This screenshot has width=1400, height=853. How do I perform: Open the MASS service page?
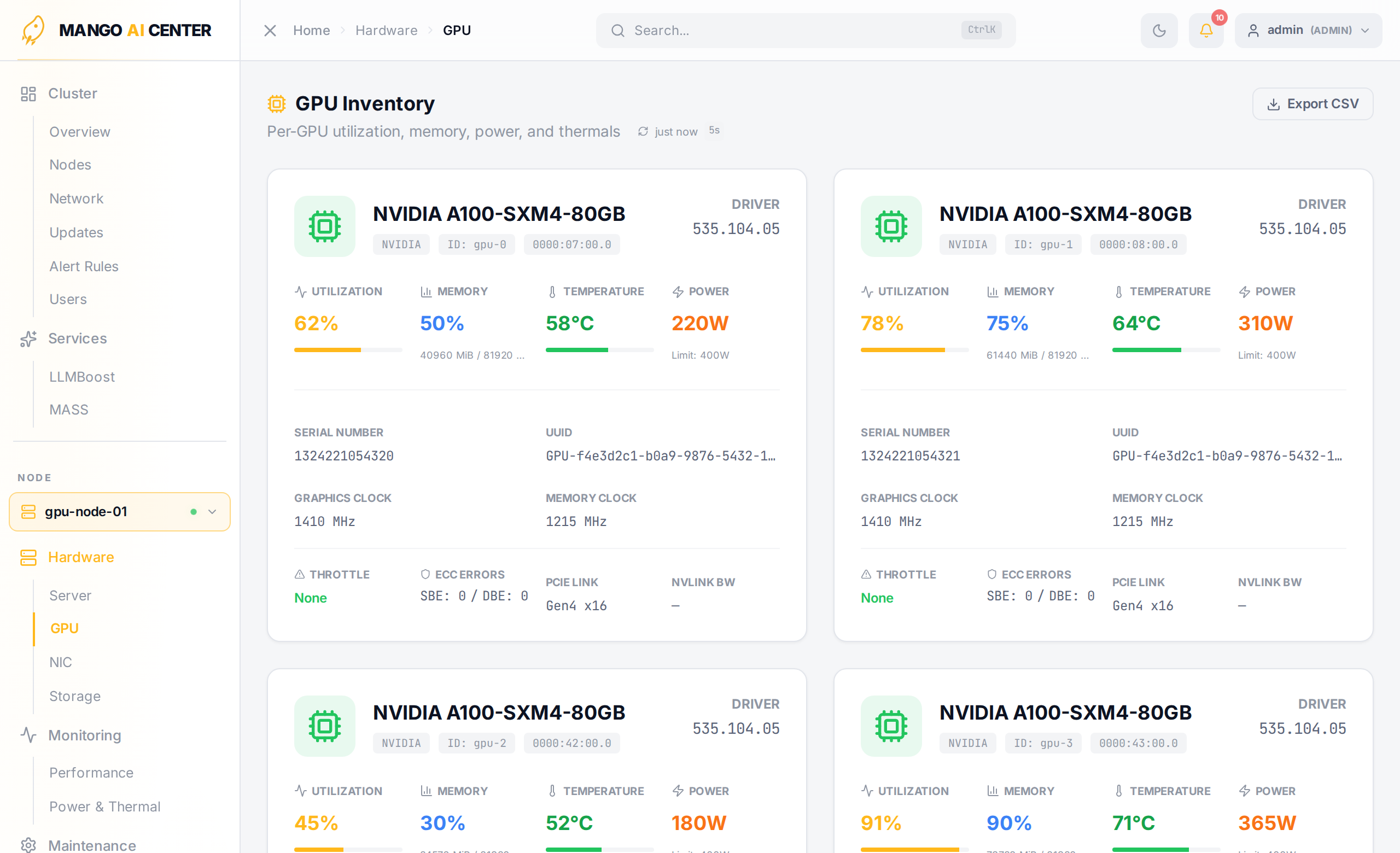coord(69,410)
